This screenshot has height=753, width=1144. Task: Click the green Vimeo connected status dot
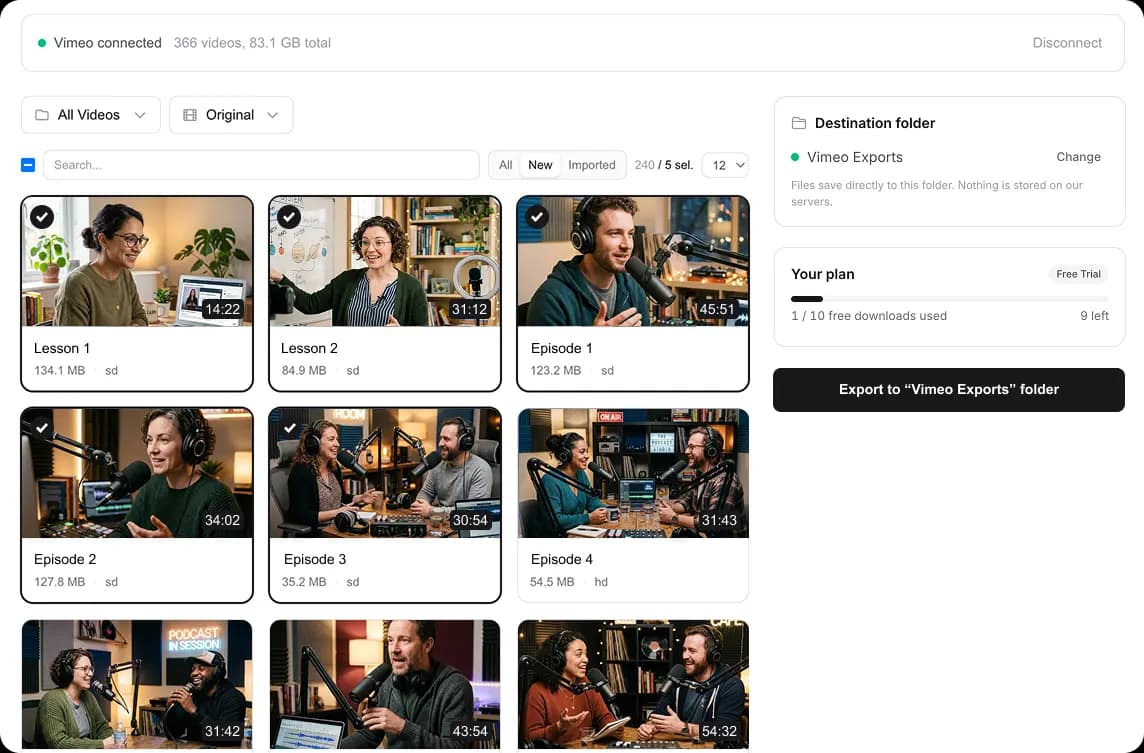tap(42, 43)
